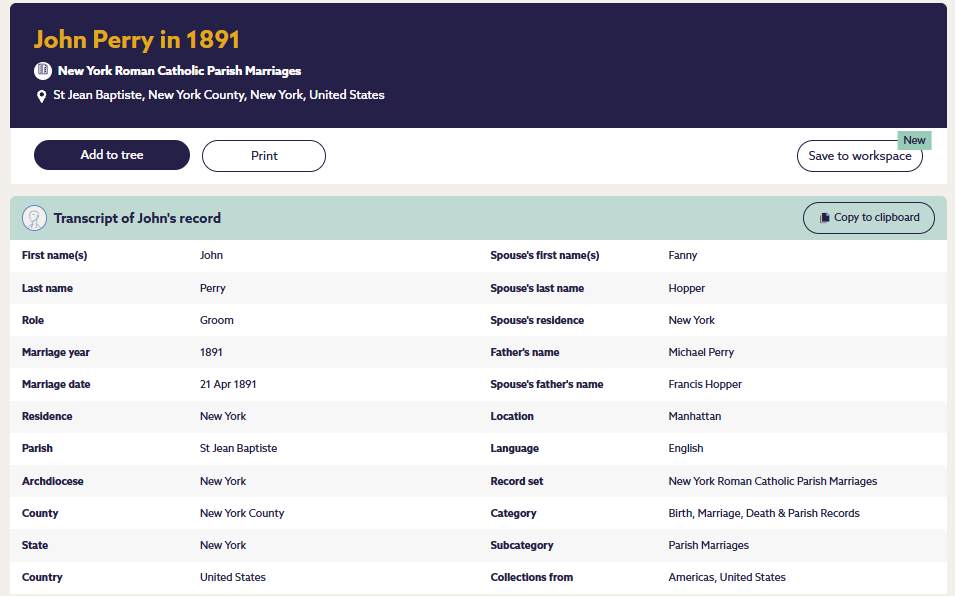This screenshot has height=596, width=955.
Task: Click the Parish label
Action: click(37, 448)
